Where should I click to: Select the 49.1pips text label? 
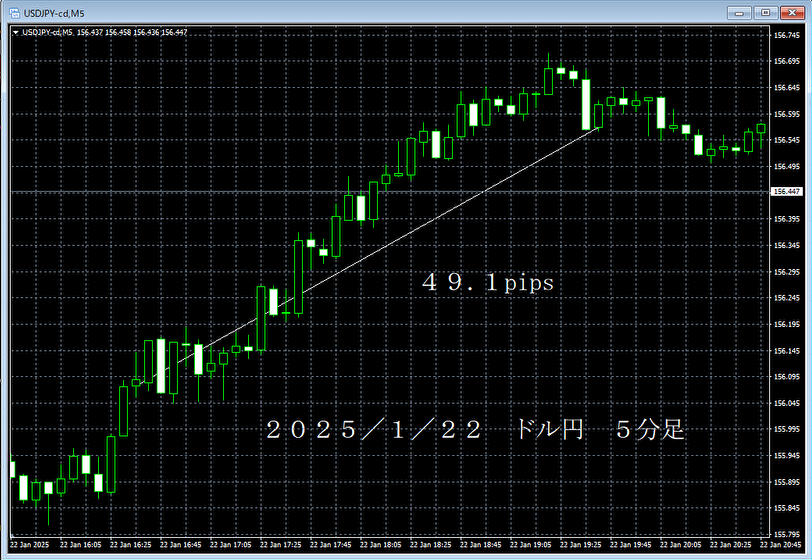pos(488,283)
